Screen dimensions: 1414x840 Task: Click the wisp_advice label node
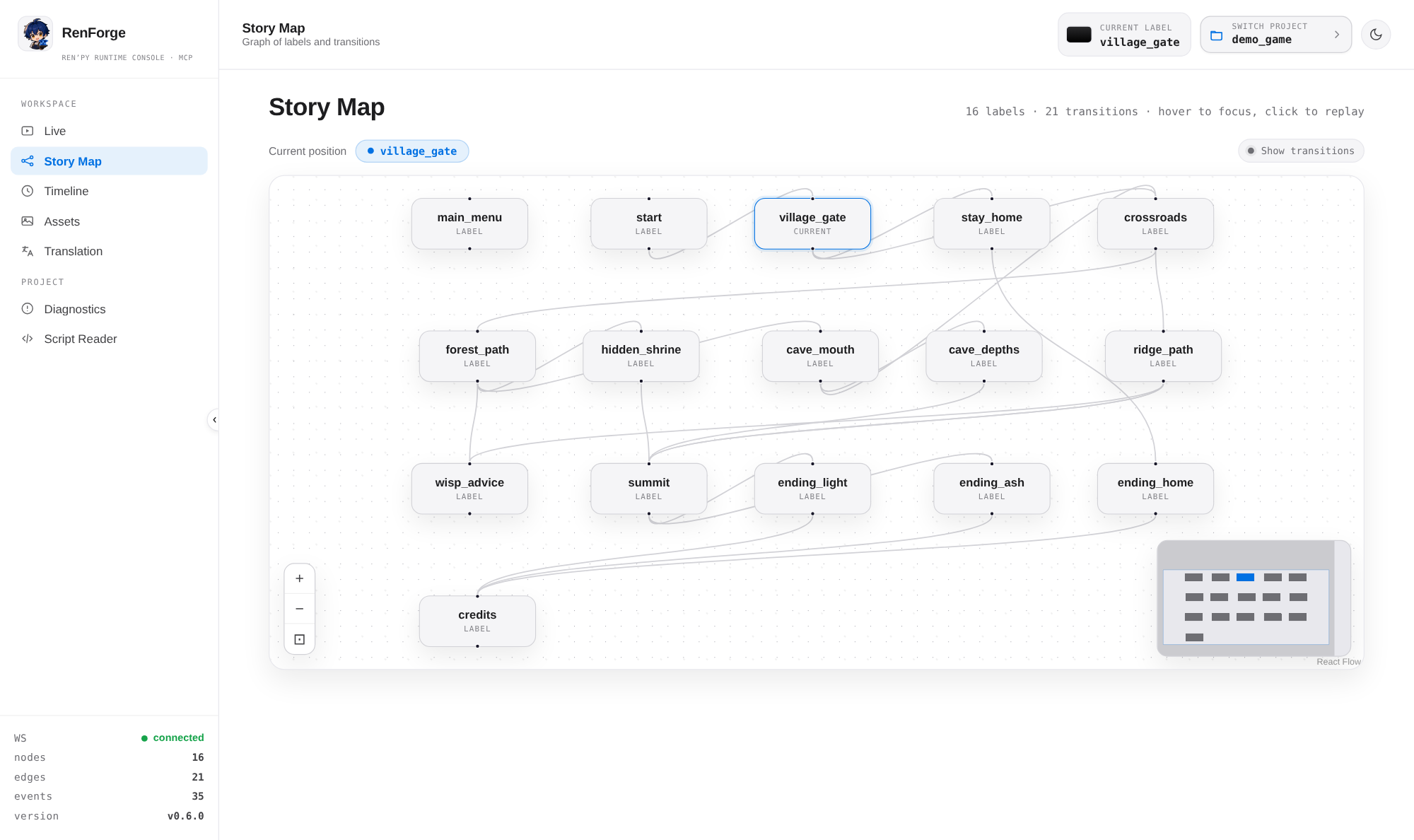point(469,489)
